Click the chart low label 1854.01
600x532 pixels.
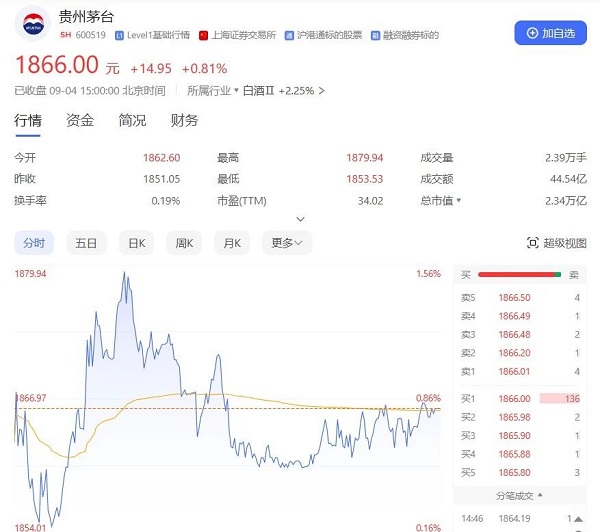(x=31, y=527)
